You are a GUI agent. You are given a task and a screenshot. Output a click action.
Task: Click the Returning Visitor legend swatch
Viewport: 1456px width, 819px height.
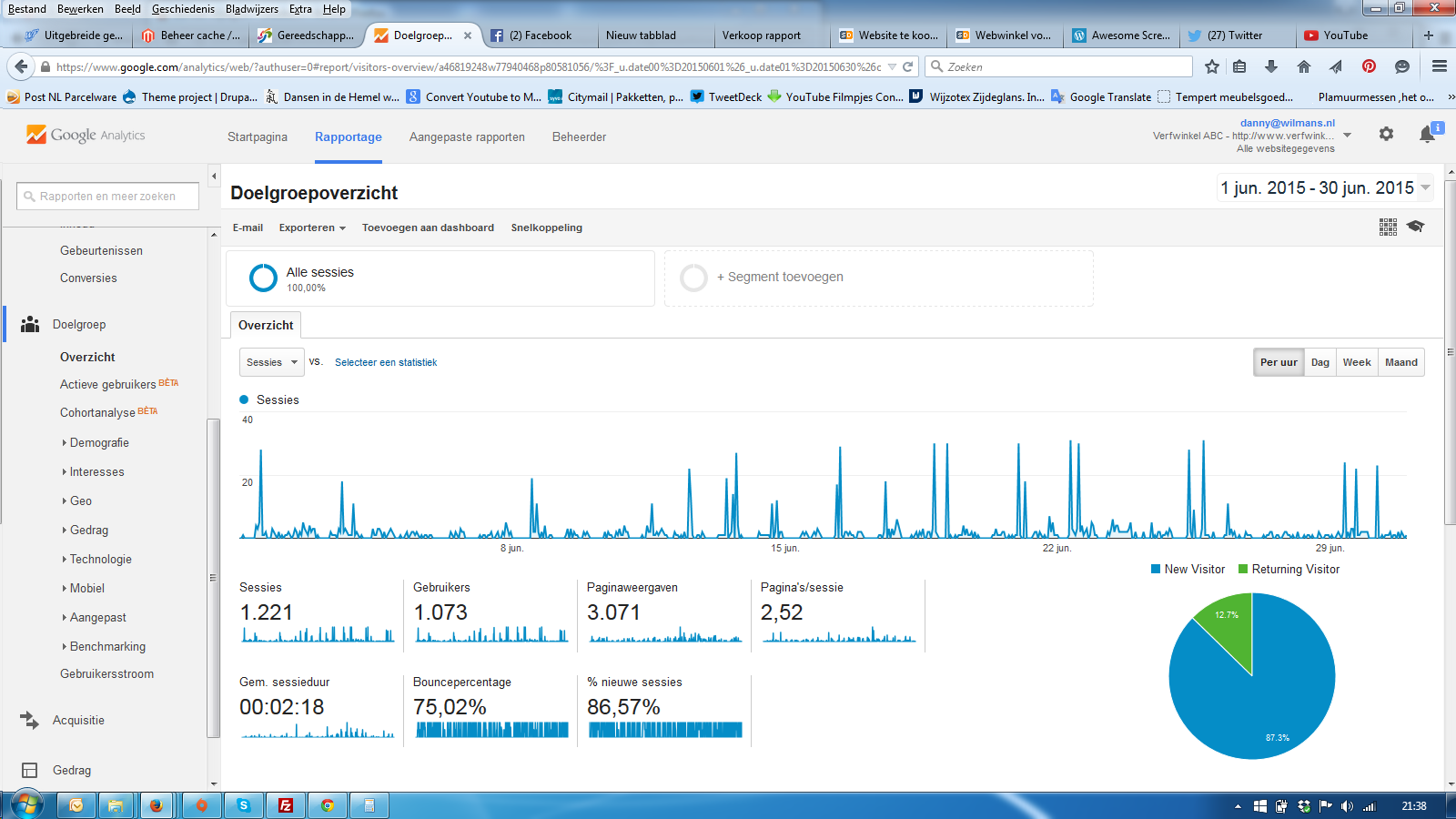click(x=1243, y=569)
